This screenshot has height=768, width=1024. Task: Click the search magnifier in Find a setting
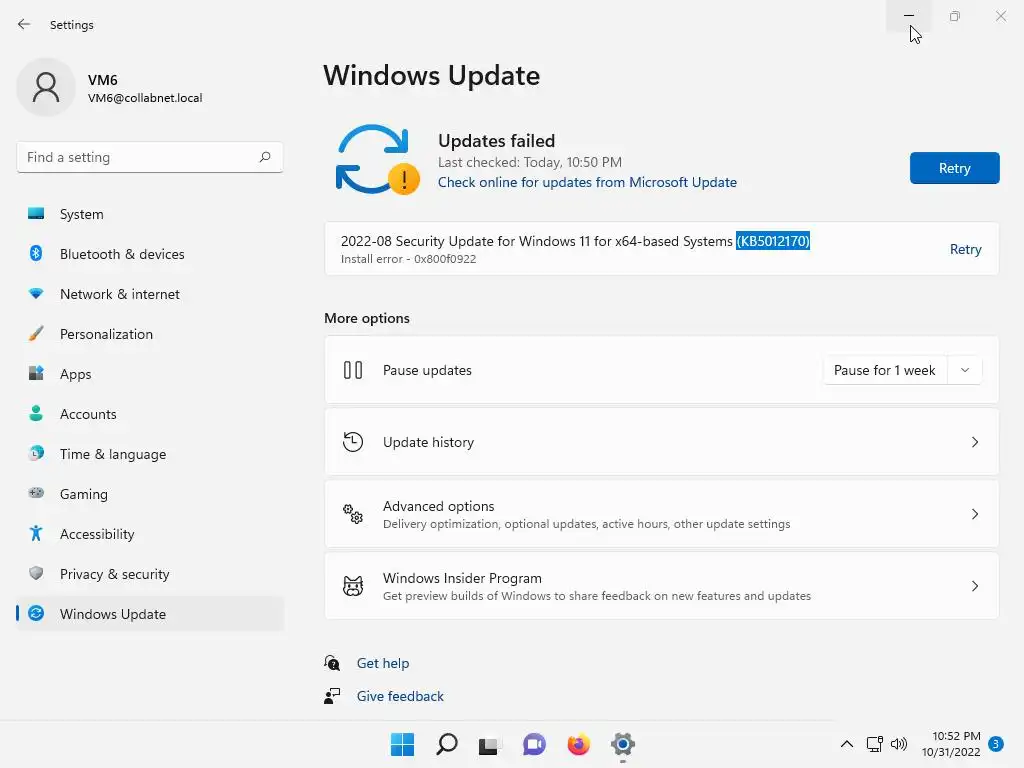point(265,157)
